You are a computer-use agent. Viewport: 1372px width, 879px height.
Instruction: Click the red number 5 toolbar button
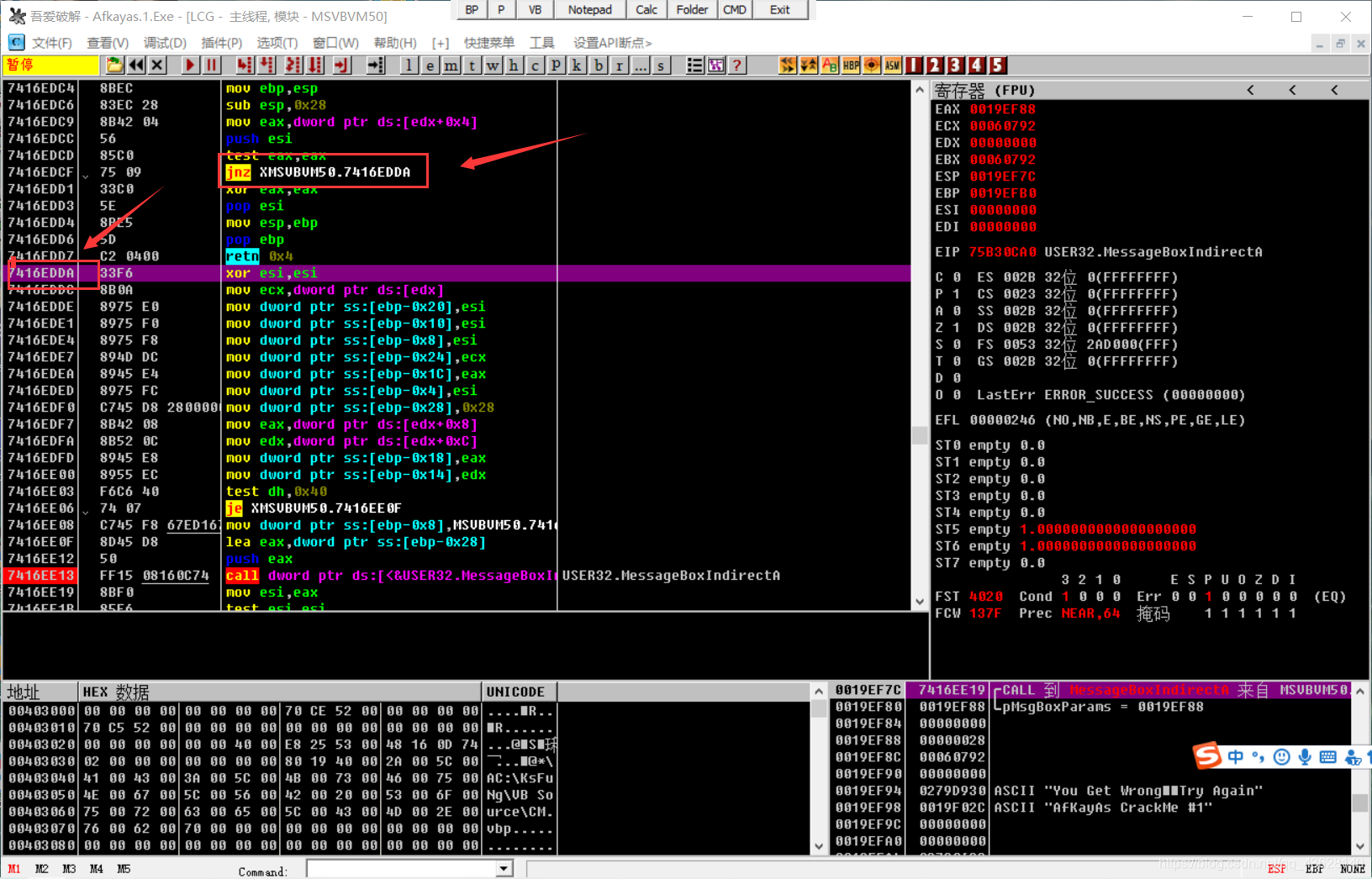(997, 65)
